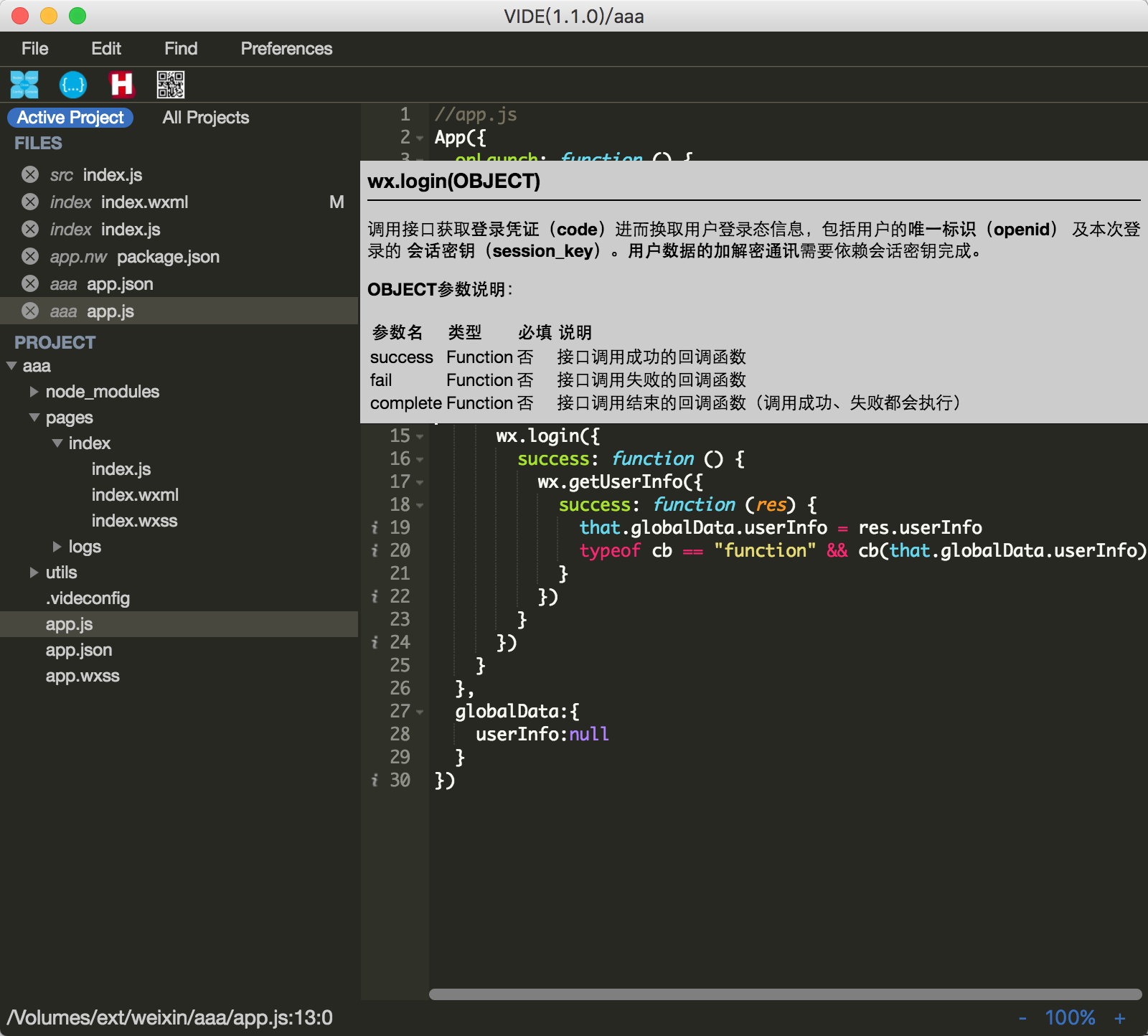Open the Preferences menu
This screenshot has width=1148, height=1036.
286,49
